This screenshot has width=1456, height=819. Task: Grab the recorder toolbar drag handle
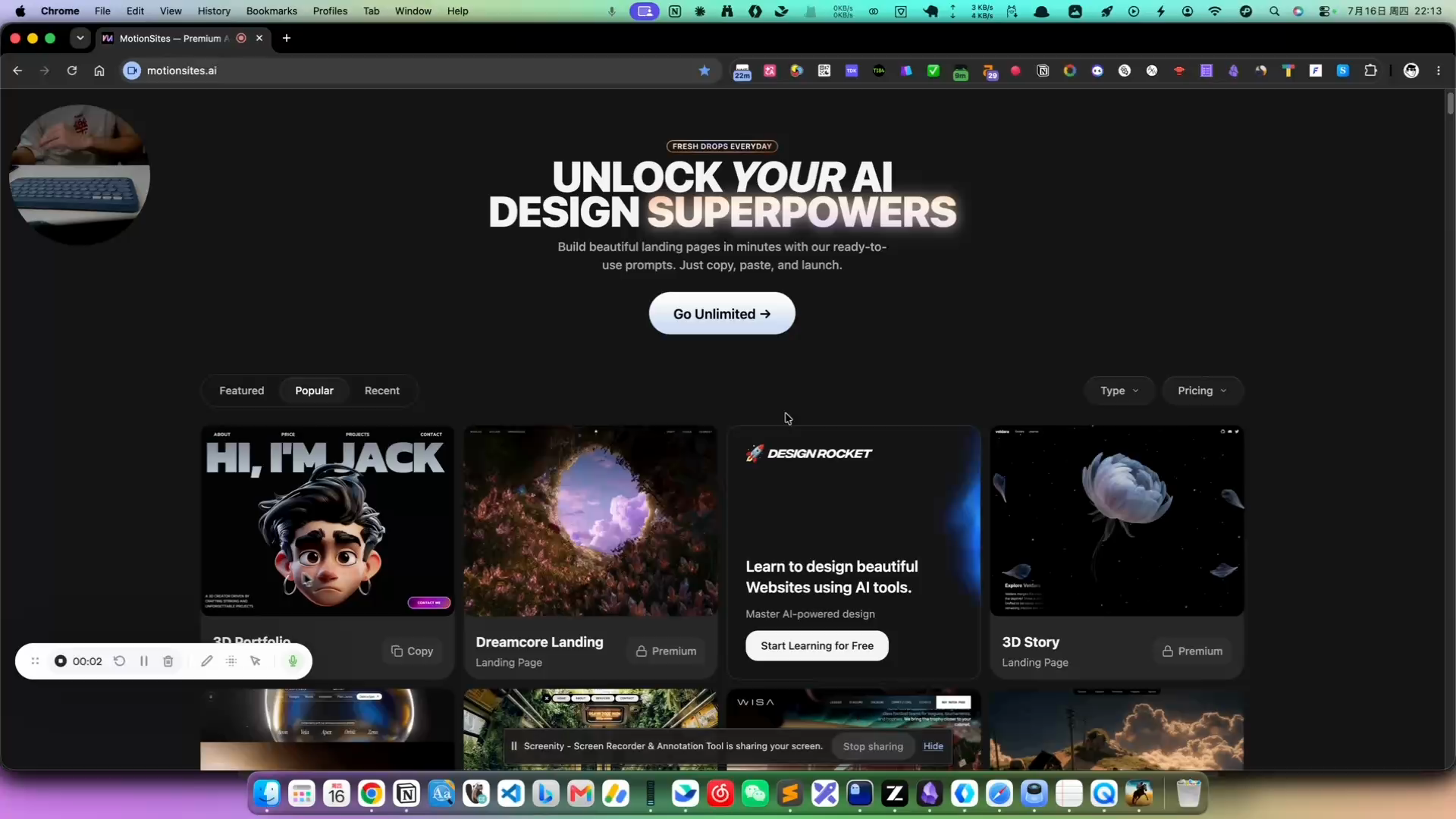35,661
